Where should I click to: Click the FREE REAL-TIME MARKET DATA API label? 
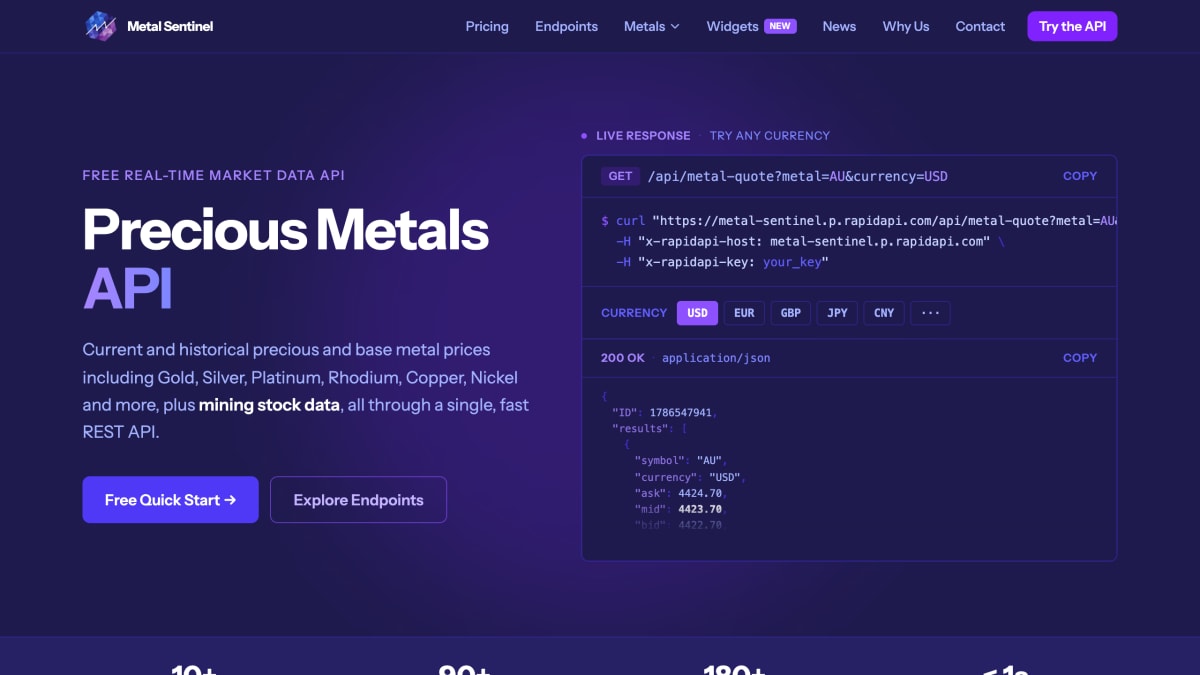213,175
